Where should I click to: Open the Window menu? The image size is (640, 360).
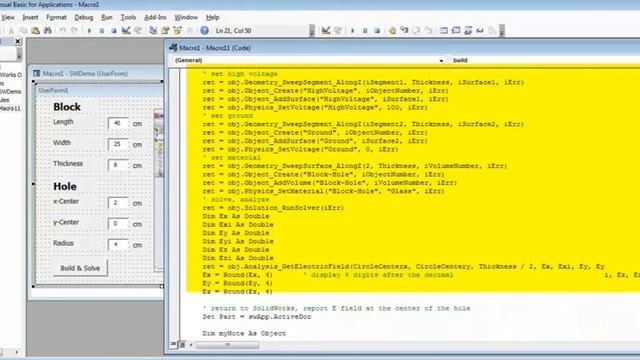click(x=186, y=18)
